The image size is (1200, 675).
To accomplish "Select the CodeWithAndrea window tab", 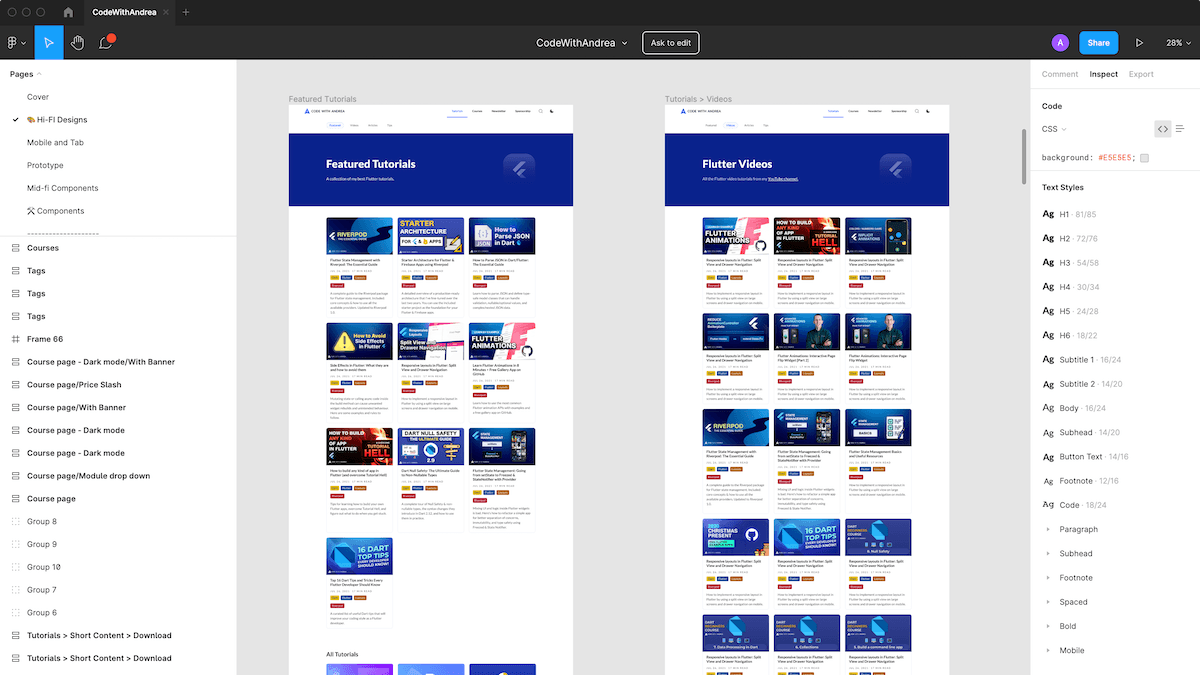I will (x=130, y=12).
